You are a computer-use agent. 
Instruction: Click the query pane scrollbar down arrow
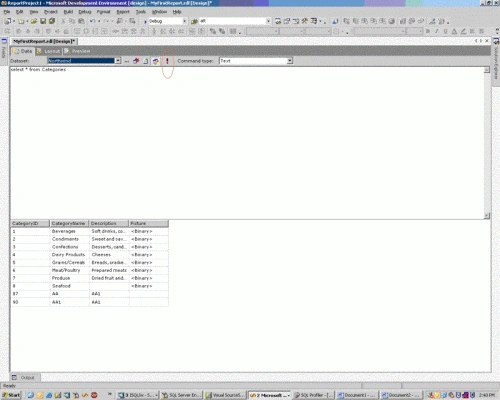click(x=487, y=216)
